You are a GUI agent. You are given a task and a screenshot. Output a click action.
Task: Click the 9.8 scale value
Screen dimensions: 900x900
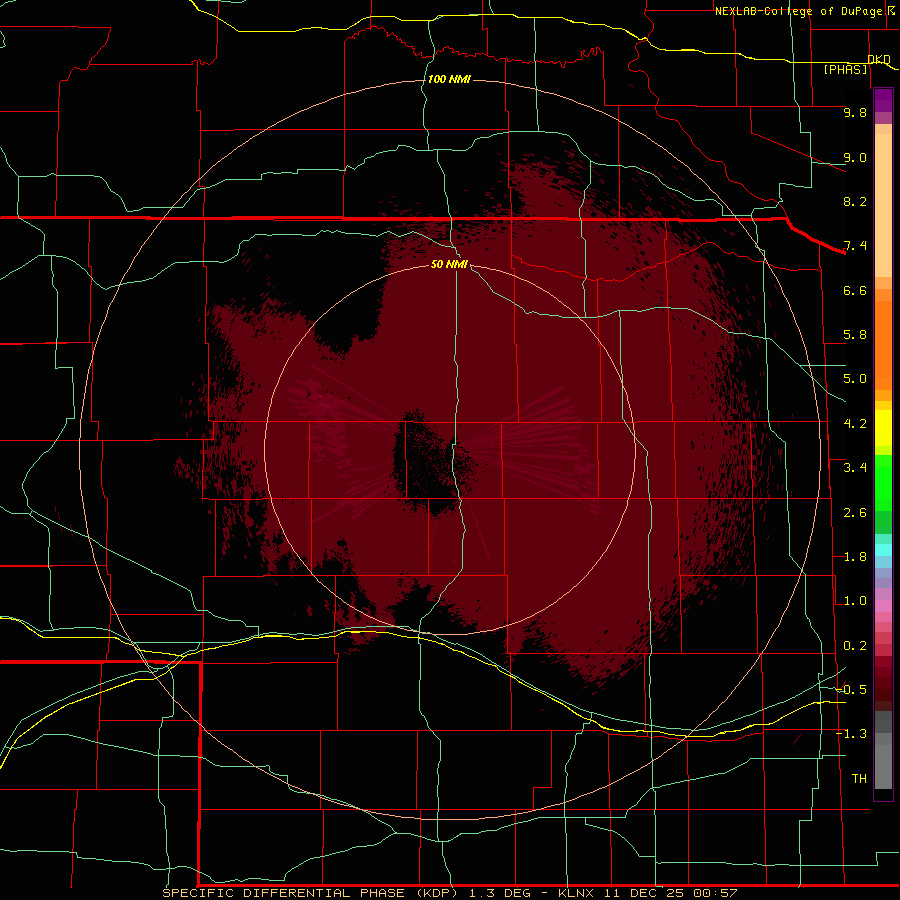point(855,113)
